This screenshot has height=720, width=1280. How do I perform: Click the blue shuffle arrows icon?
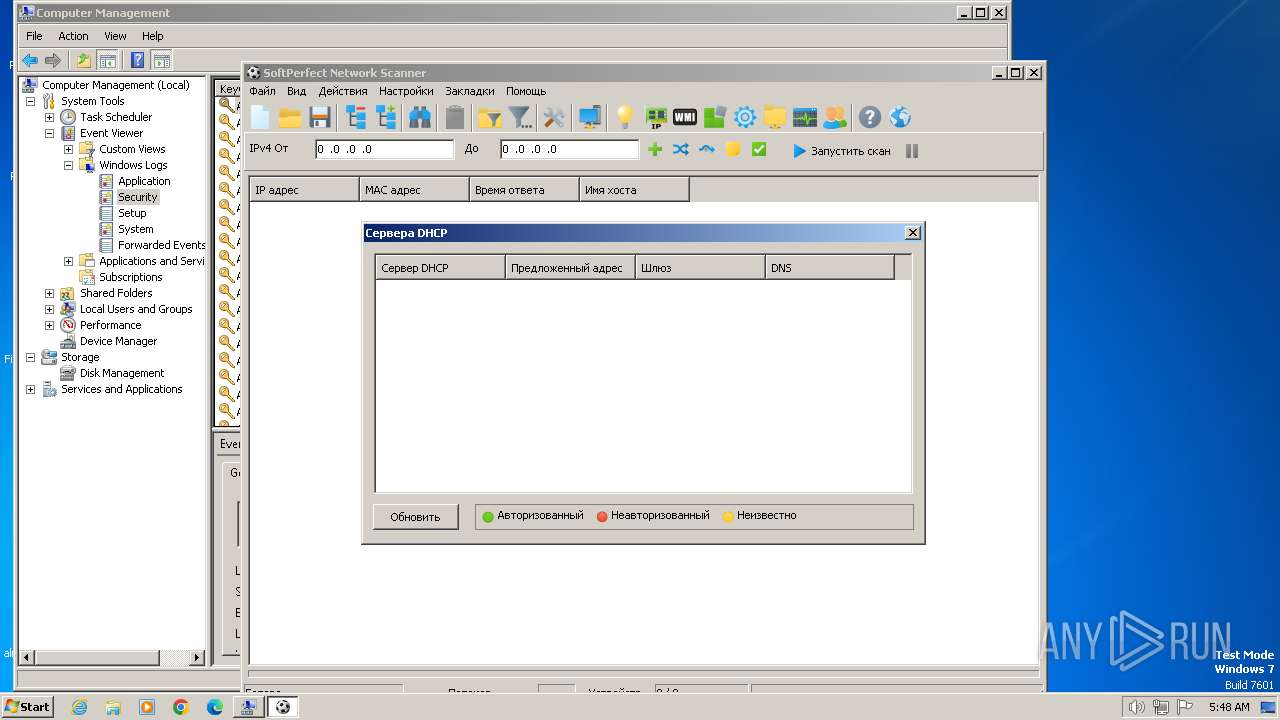coord(681,149)
